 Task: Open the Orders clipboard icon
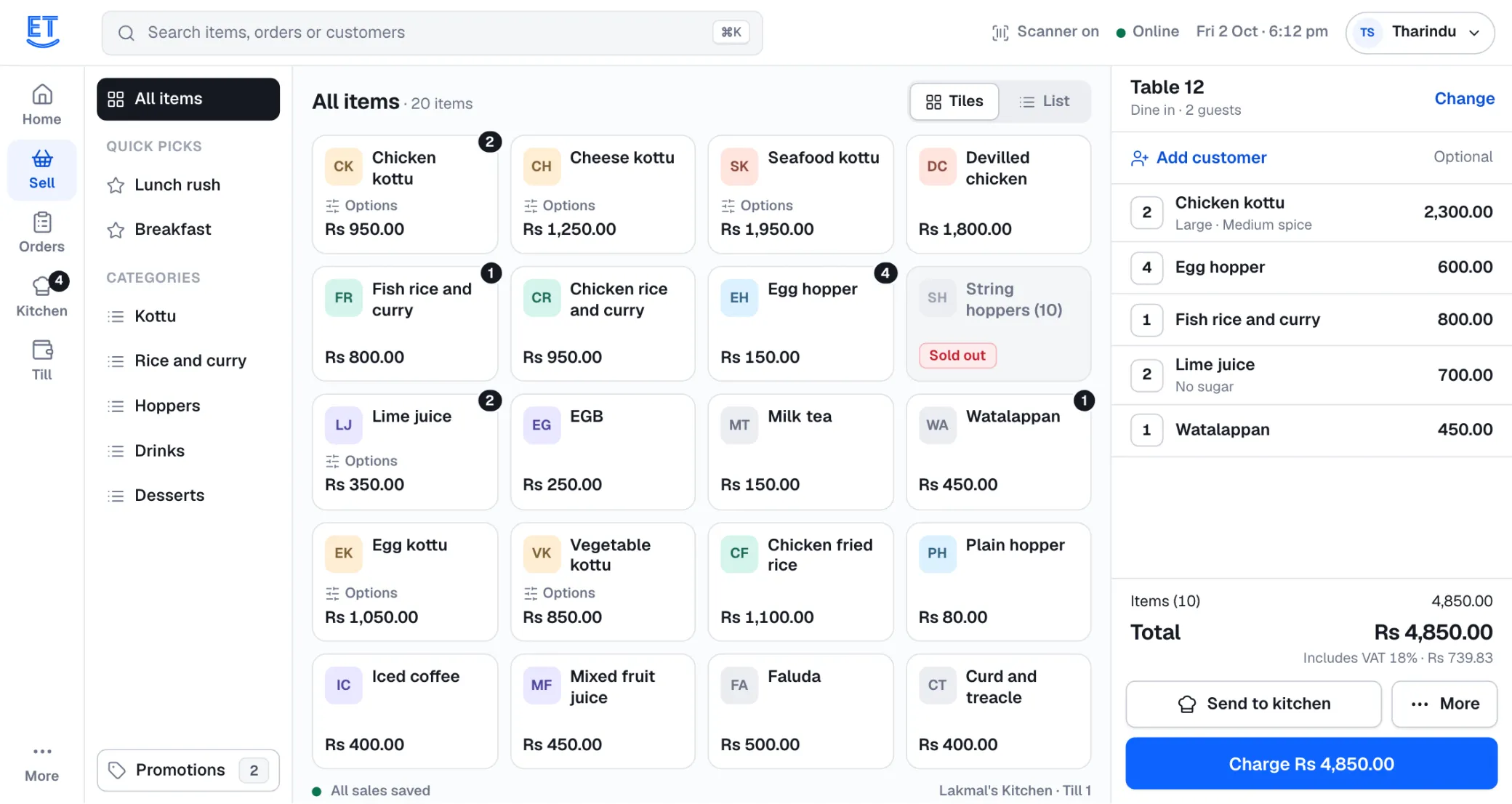coord(42,222)
